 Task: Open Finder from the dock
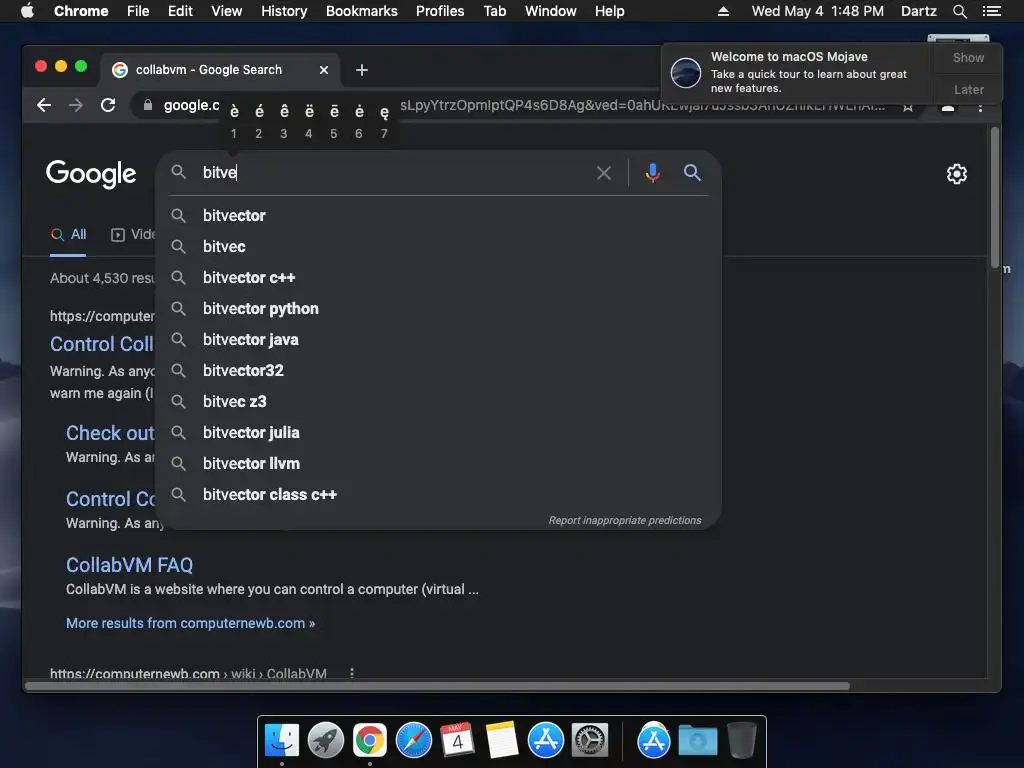coord(281,741)
